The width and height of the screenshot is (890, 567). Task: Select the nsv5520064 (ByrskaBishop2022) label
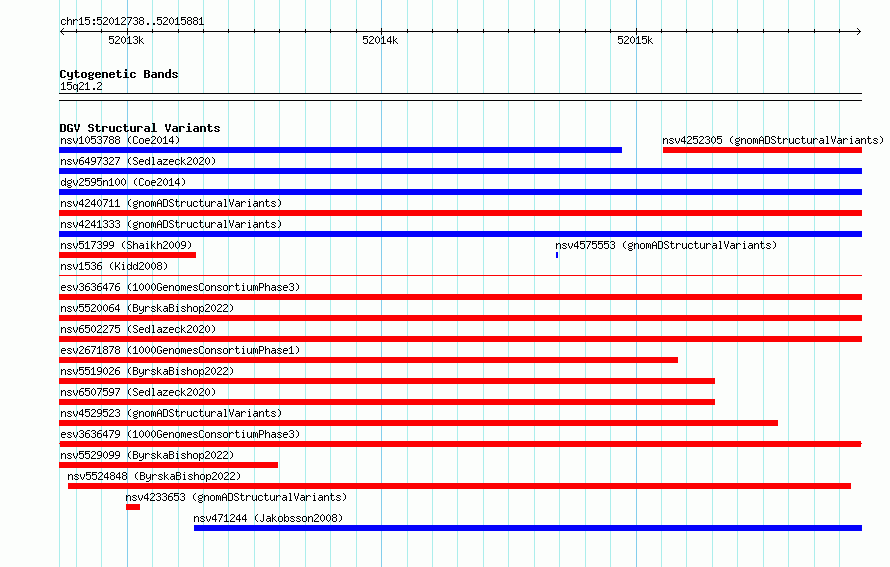pos(147,308)
